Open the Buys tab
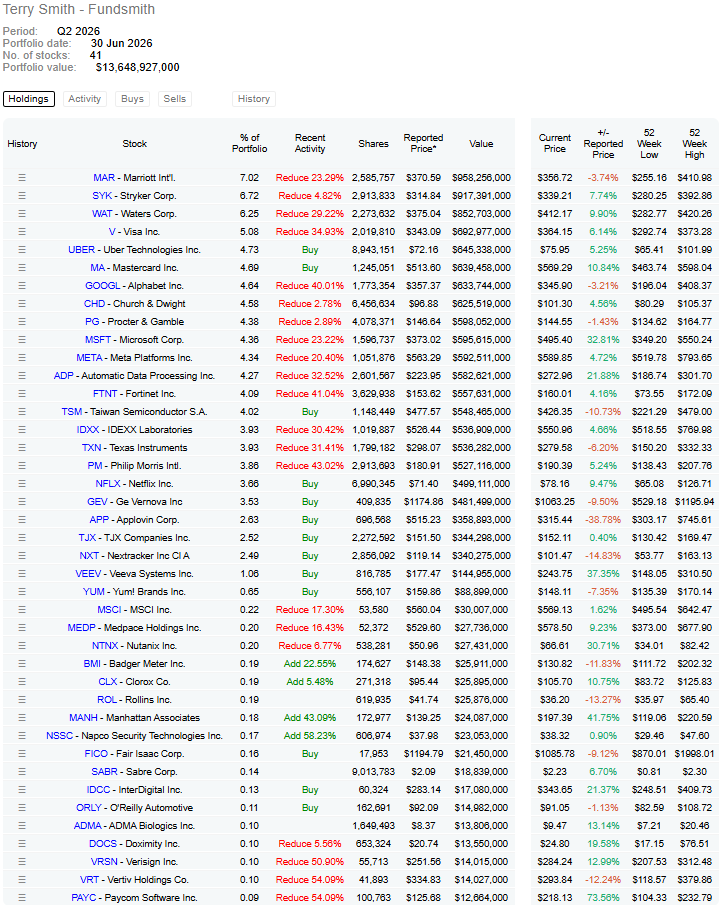 (133, 99)
